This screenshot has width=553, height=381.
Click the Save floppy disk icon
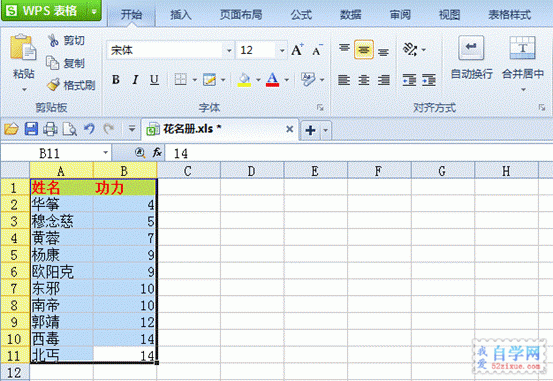31,129
